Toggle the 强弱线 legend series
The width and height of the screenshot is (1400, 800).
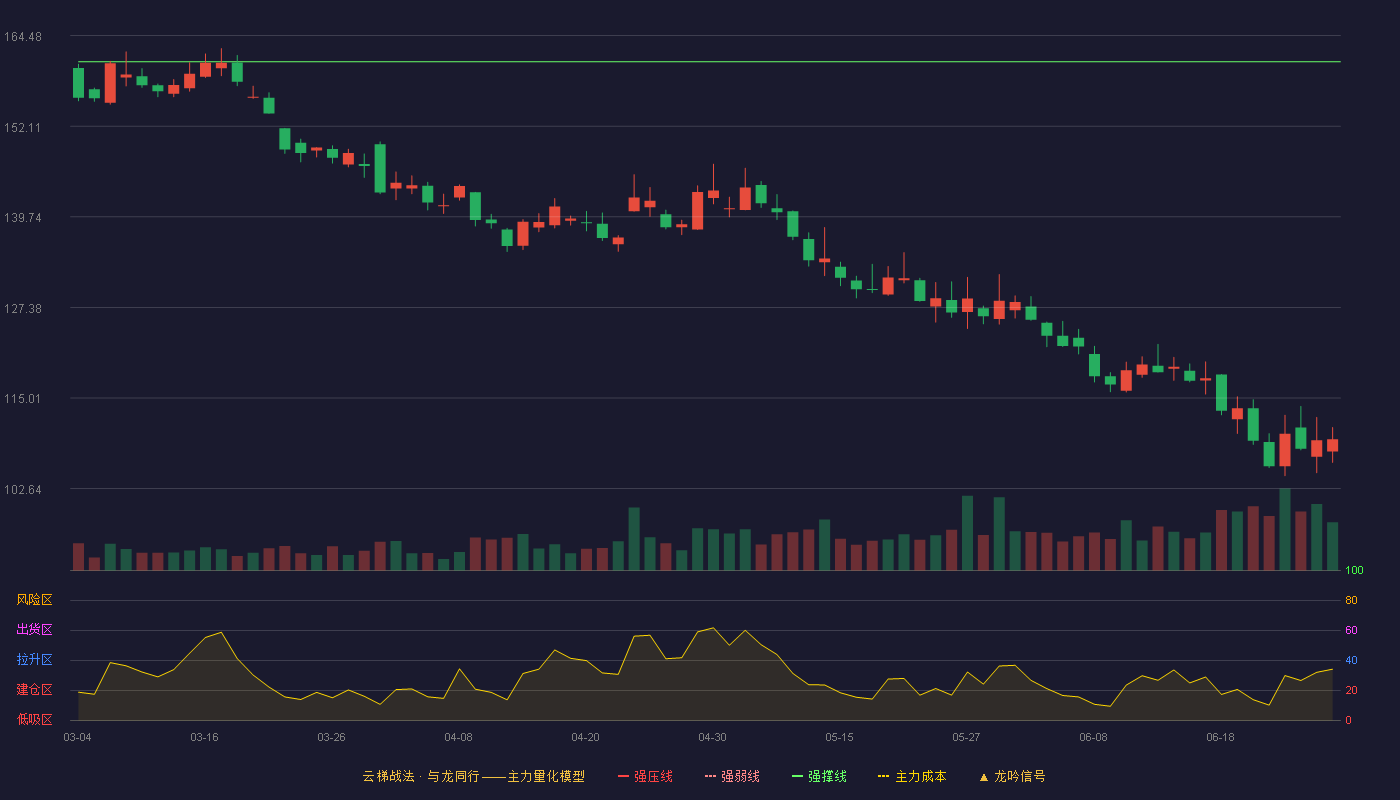click(x=732, y=776)
